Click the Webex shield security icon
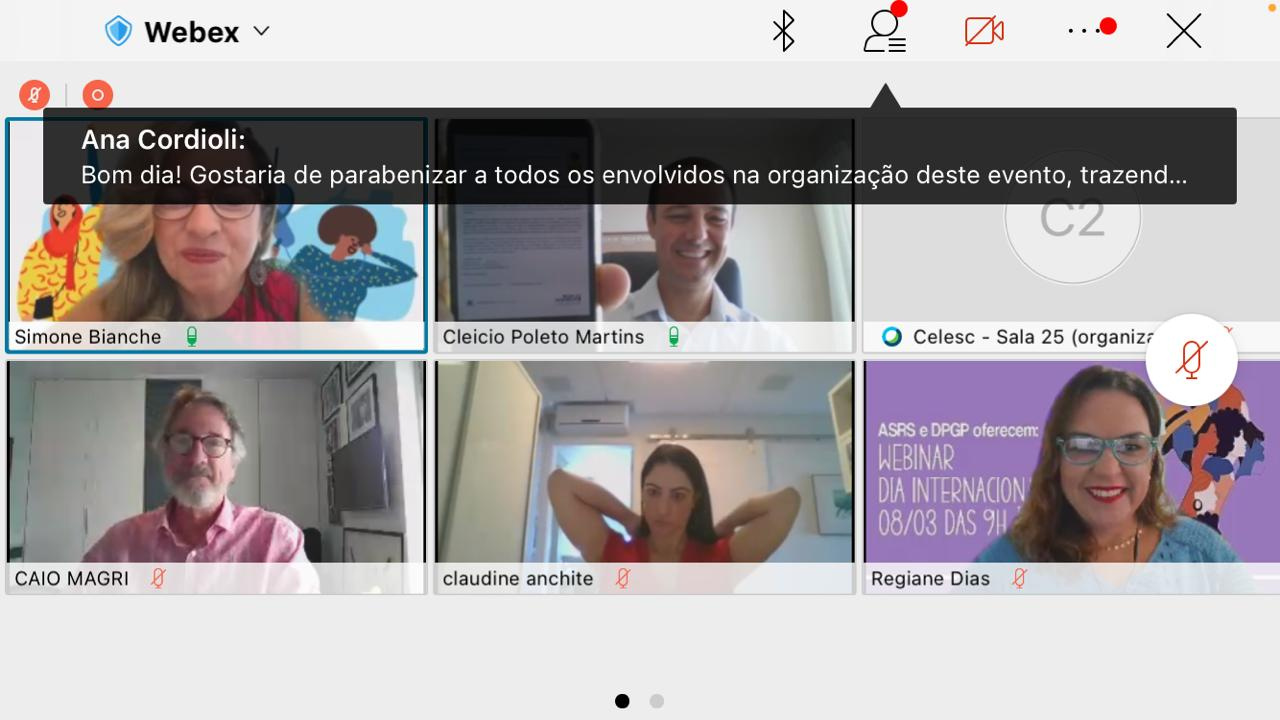The height and width of the screenshot is (720, 1280). 118,32
